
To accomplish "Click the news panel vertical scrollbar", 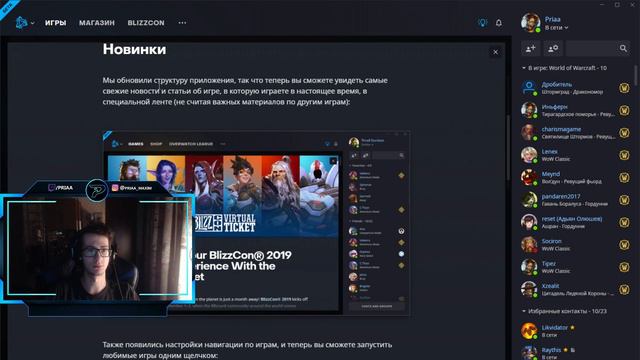I will coord(508,147).
